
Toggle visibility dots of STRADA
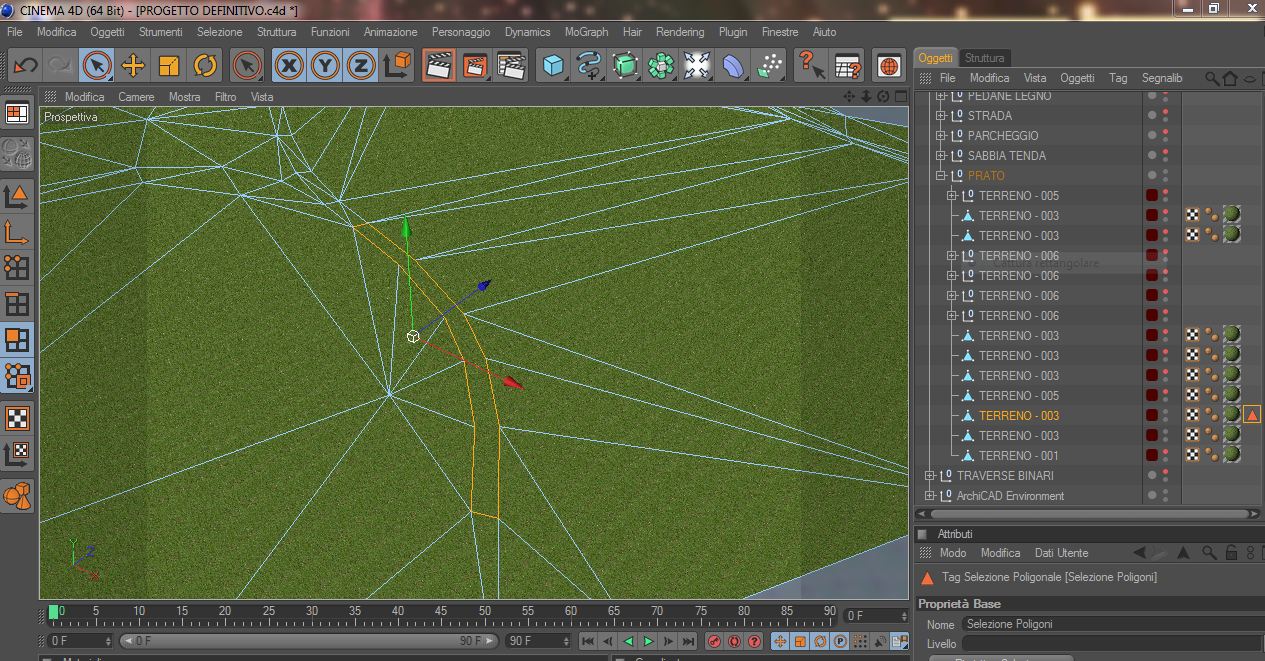coord(1165,116)
